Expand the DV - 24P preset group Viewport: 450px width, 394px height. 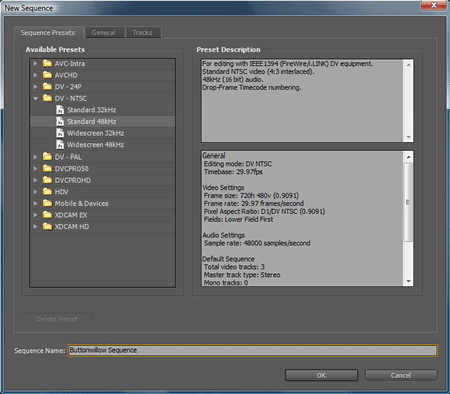tap(35, 87)
